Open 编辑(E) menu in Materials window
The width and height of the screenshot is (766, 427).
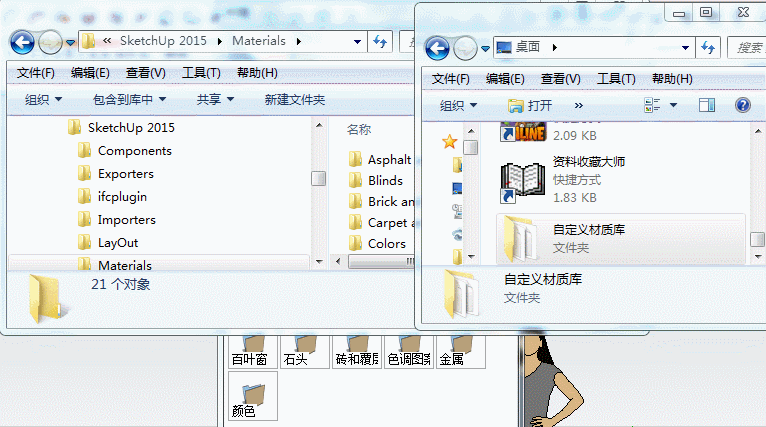click(90, 73)
